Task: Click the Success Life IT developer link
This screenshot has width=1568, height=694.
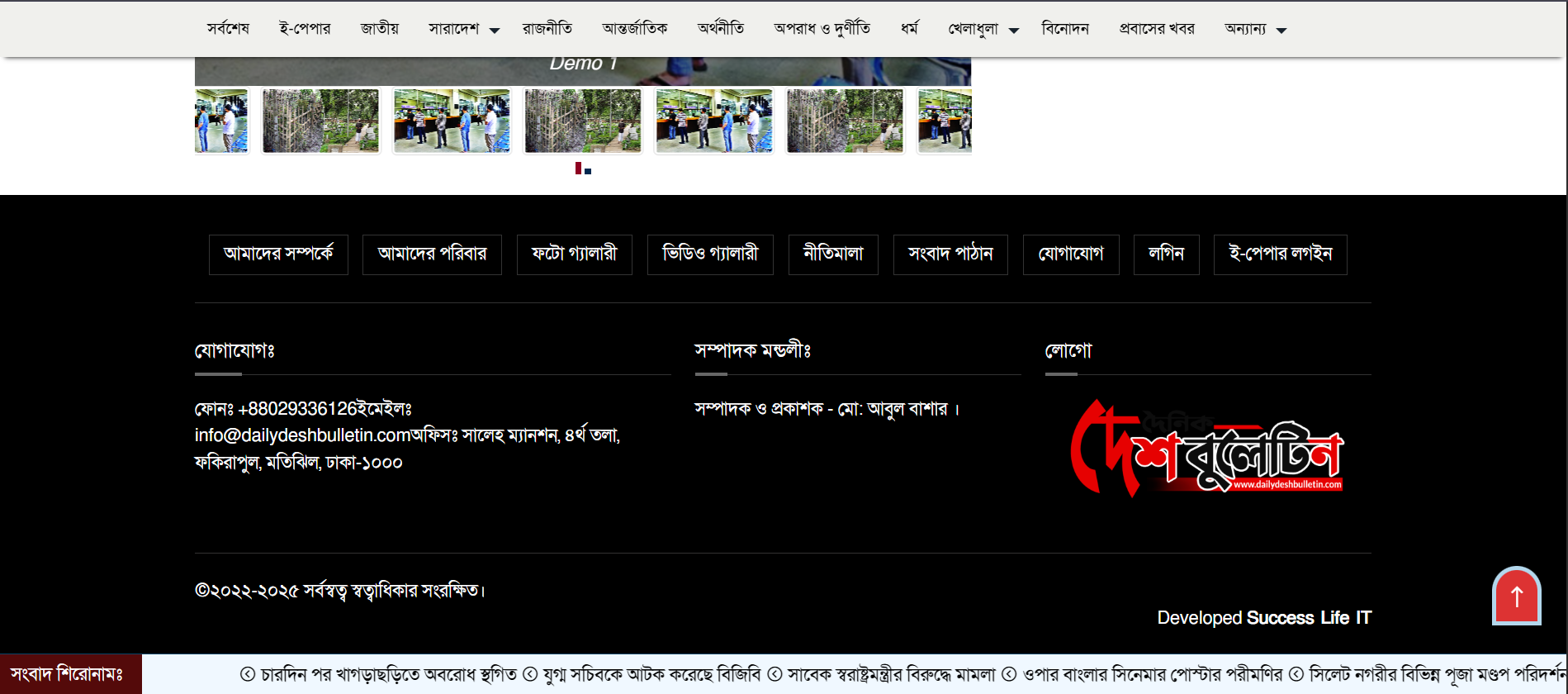Action: point(1308,618)
